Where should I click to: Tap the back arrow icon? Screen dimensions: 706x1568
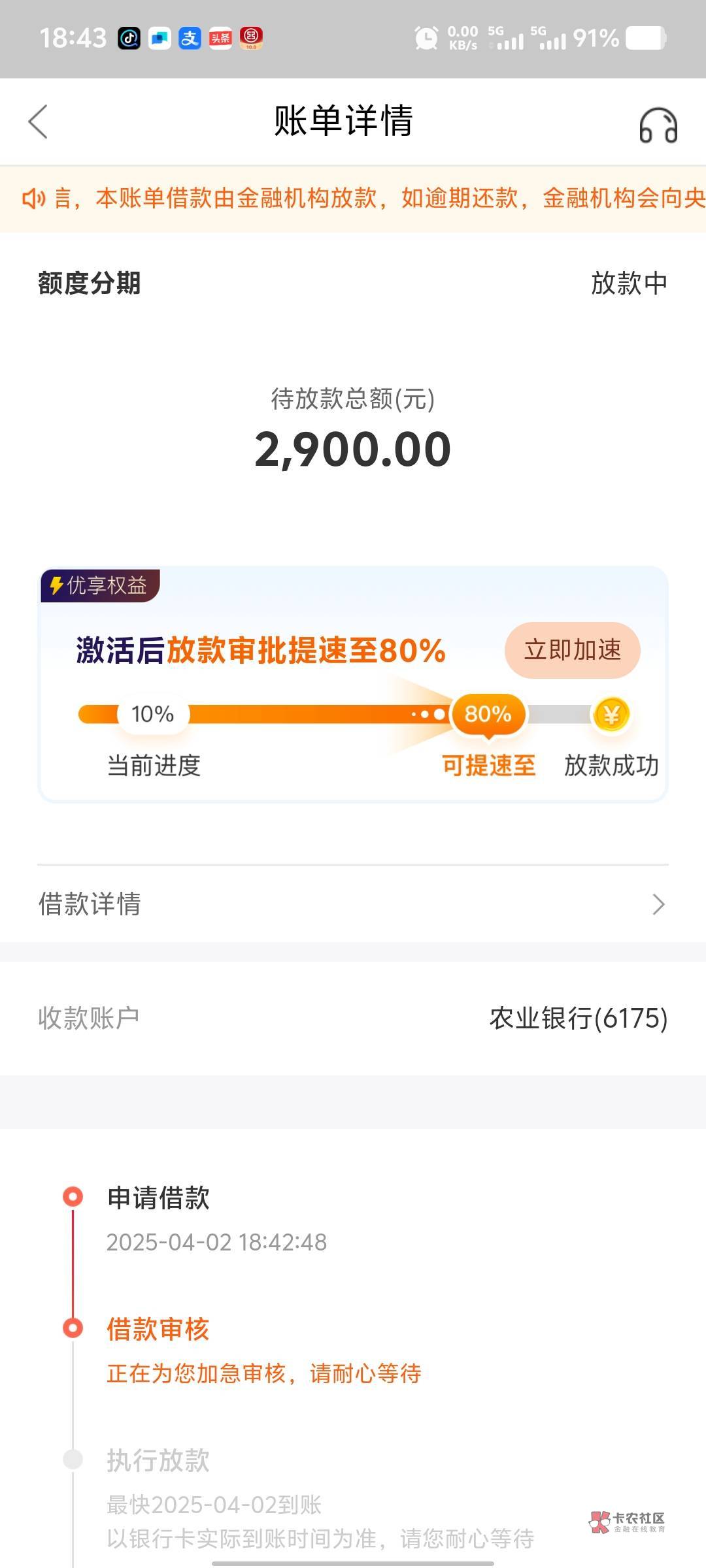(39, 122)
